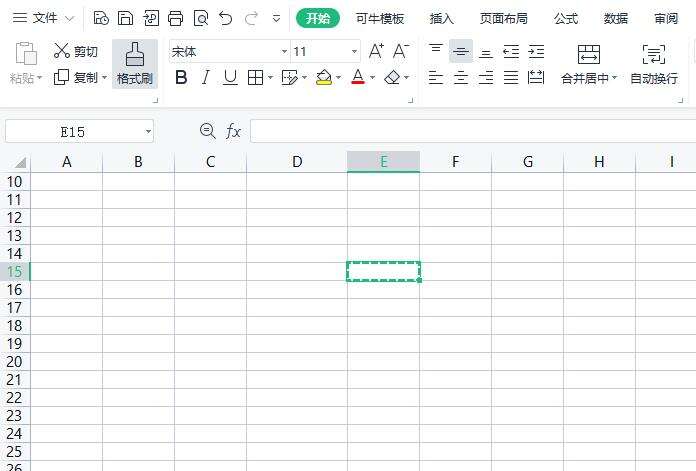Expand the quick access toolbar customize arrow

tap(276, 19)
